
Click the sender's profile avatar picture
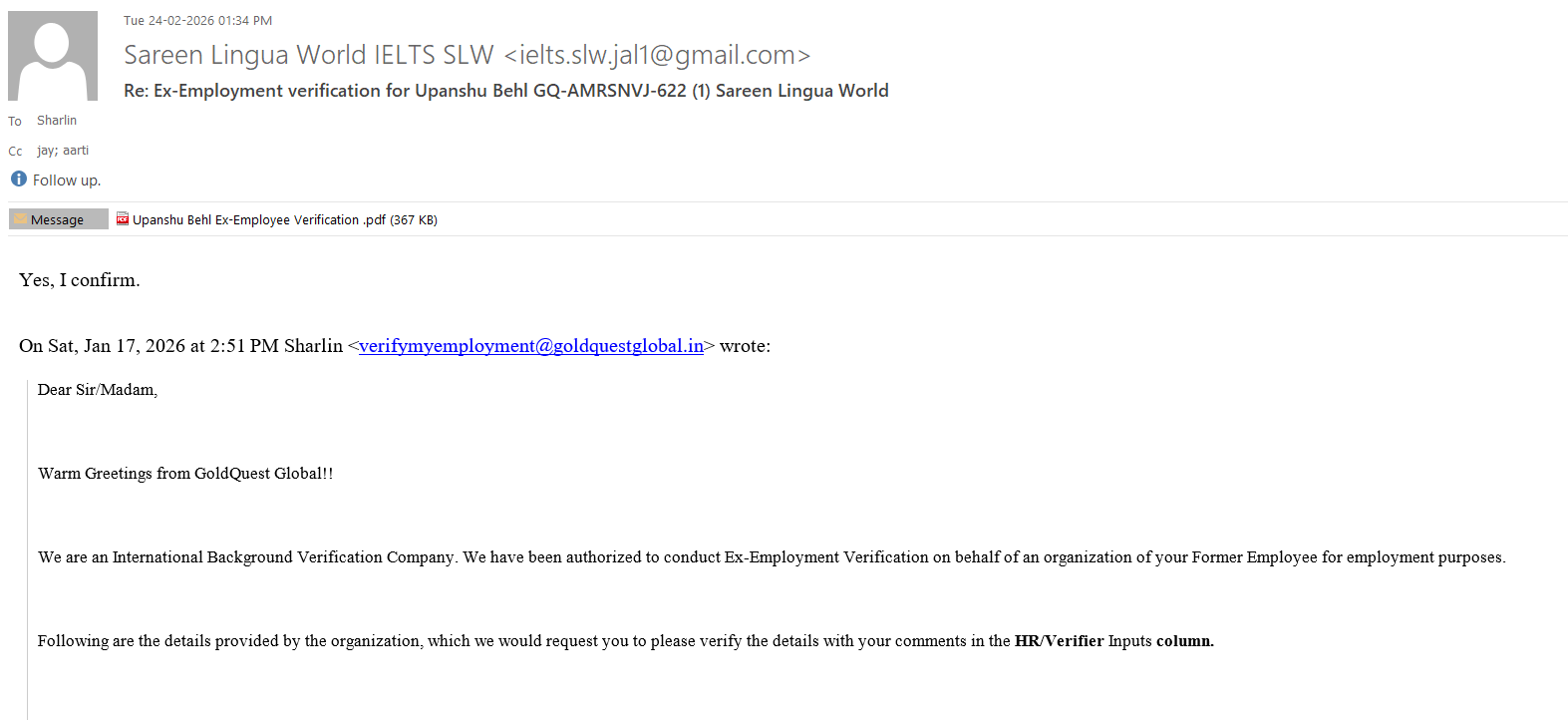(x=53, y=56)
